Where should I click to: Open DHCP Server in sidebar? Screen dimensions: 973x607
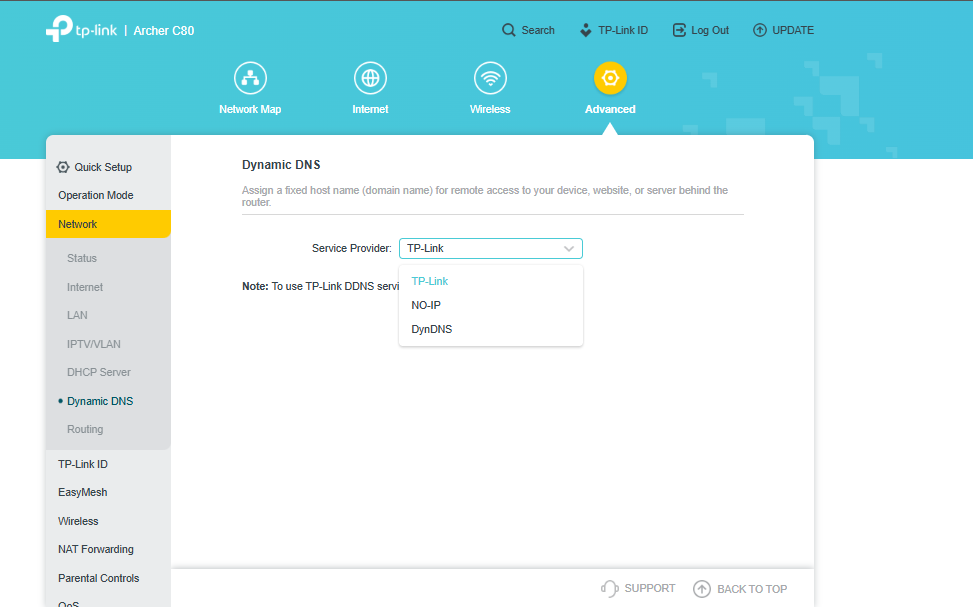point(99,372)
